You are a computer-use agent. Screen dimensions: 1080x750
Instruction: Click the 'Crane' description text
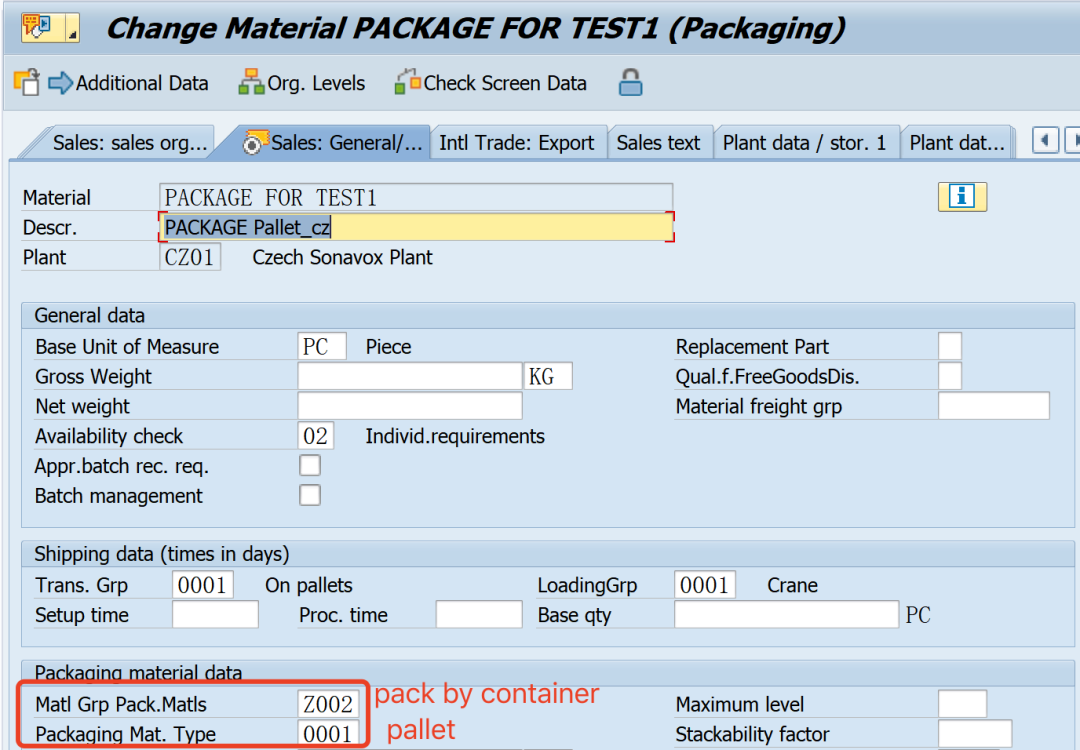point(792,585)
